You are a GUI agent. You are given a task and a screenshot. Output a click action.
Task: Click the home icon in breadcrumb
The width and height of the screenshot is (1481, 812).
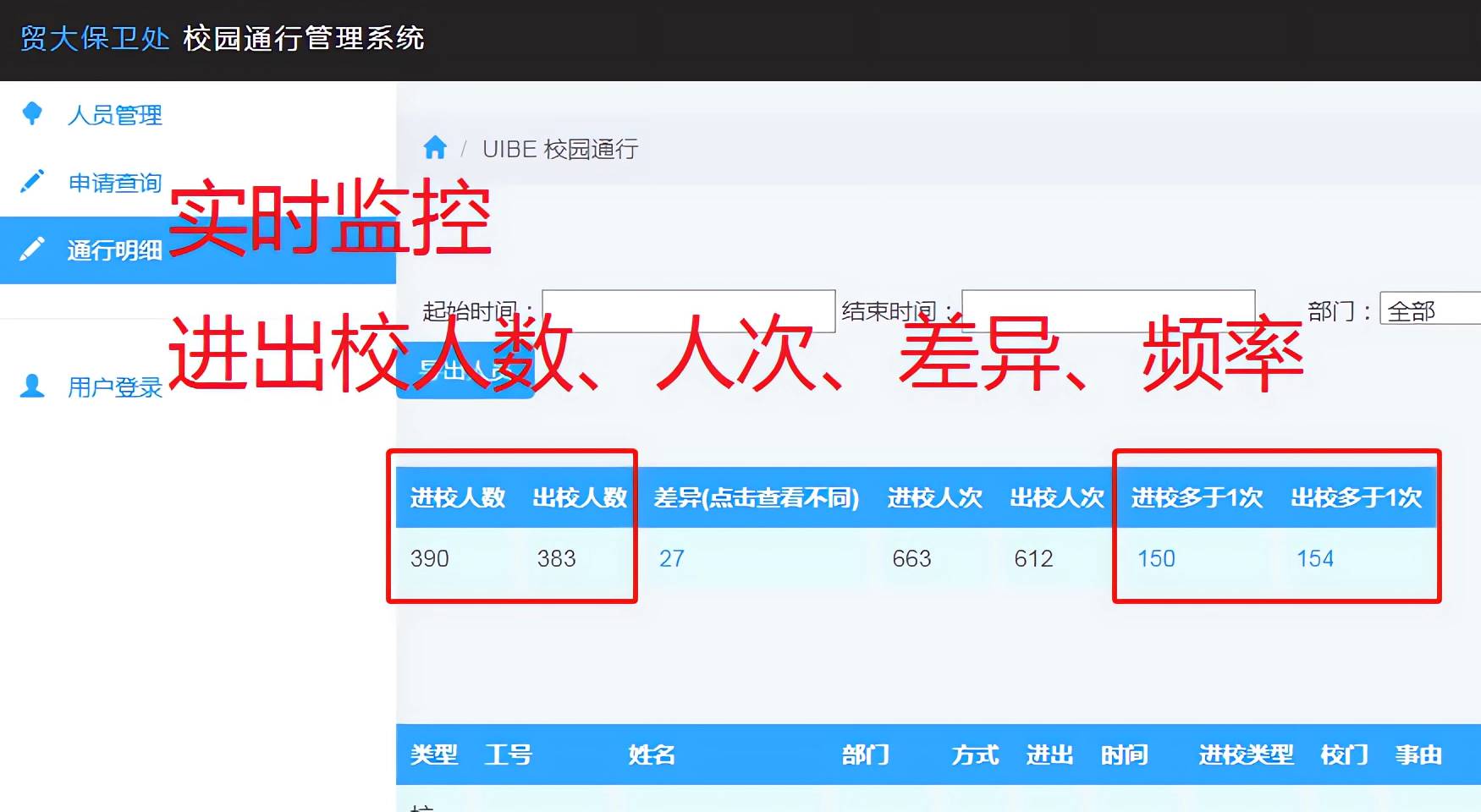[435, 148]
